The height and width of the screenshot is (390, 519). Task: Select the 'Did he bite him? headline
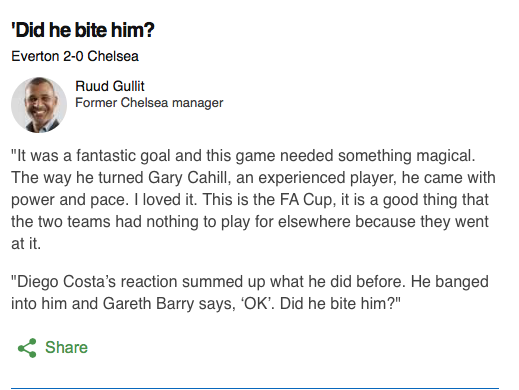point(83,30)
